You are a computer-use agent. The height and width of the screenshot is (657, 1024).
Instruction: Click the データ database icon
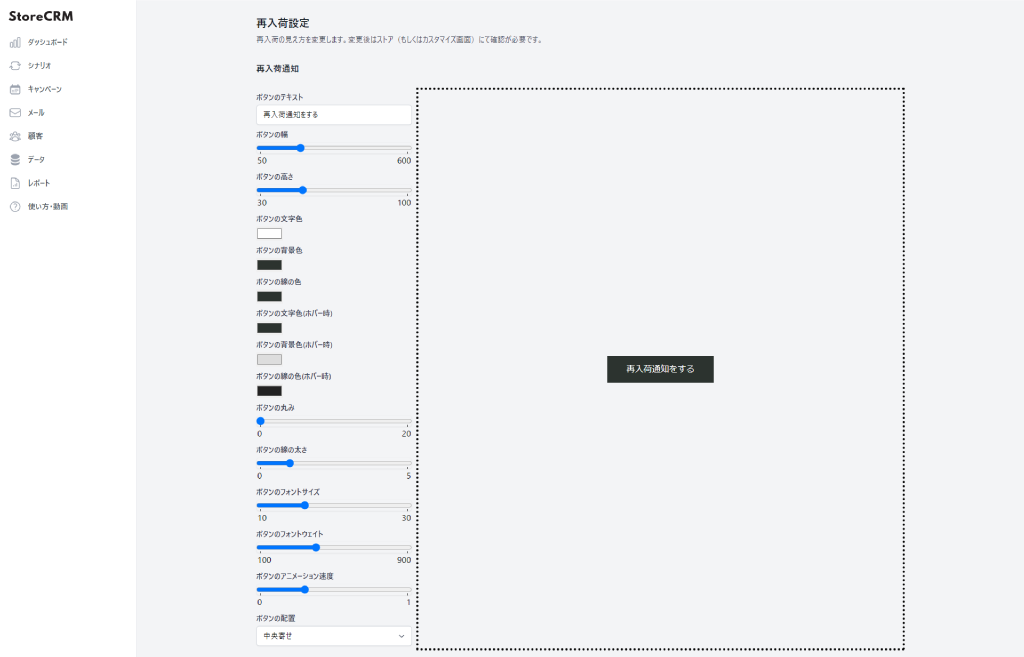pyautogui.click(x=15, y=160)
